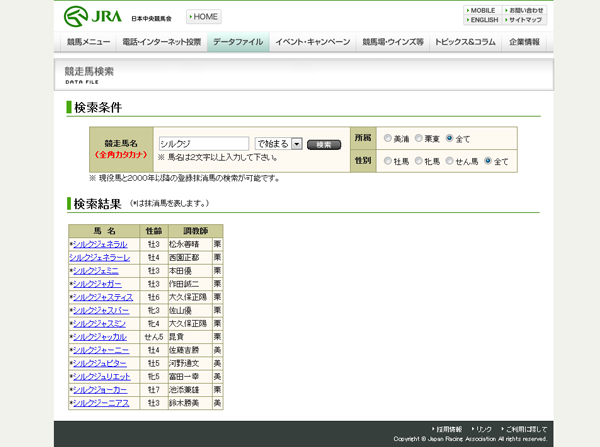Open the ご利用に関して footer link
Screen dimensions: 600x447
[x=524, y=429]
